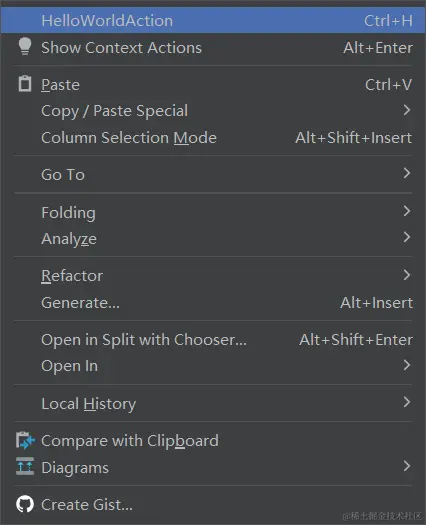Click the Paste menu label
Viewport: 426px width, 525px height.
pos(60,85)
